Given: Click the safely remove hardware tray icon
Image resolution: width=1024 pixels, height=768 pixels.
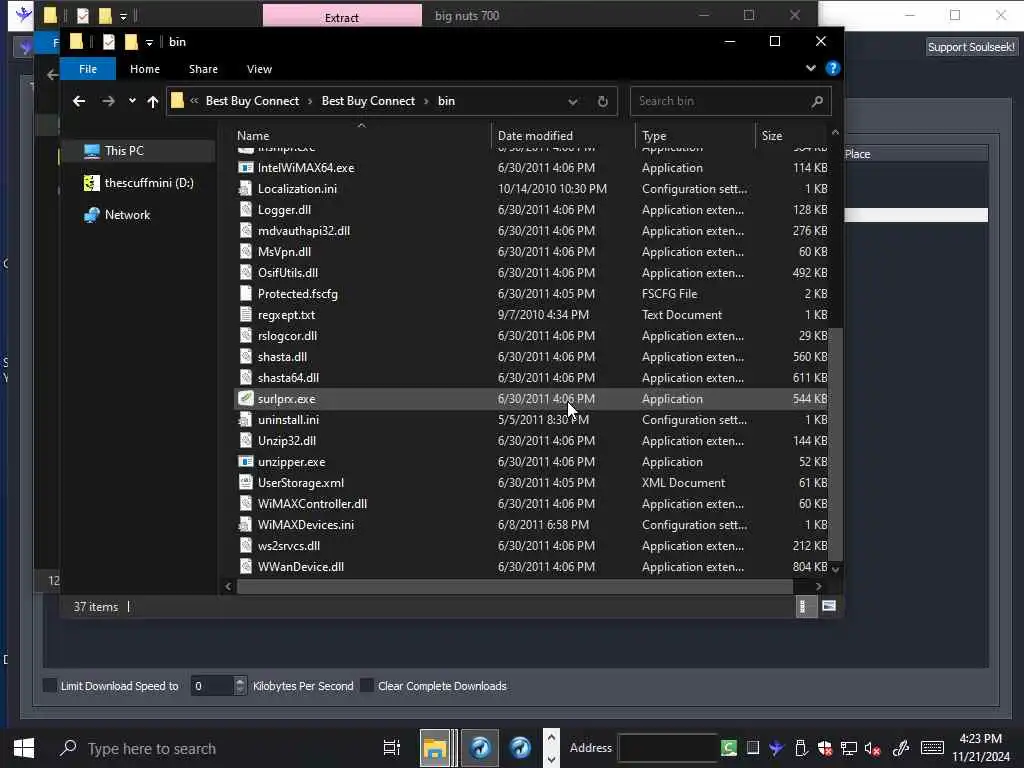Looking at the screenshot, I should click(801, 748).
